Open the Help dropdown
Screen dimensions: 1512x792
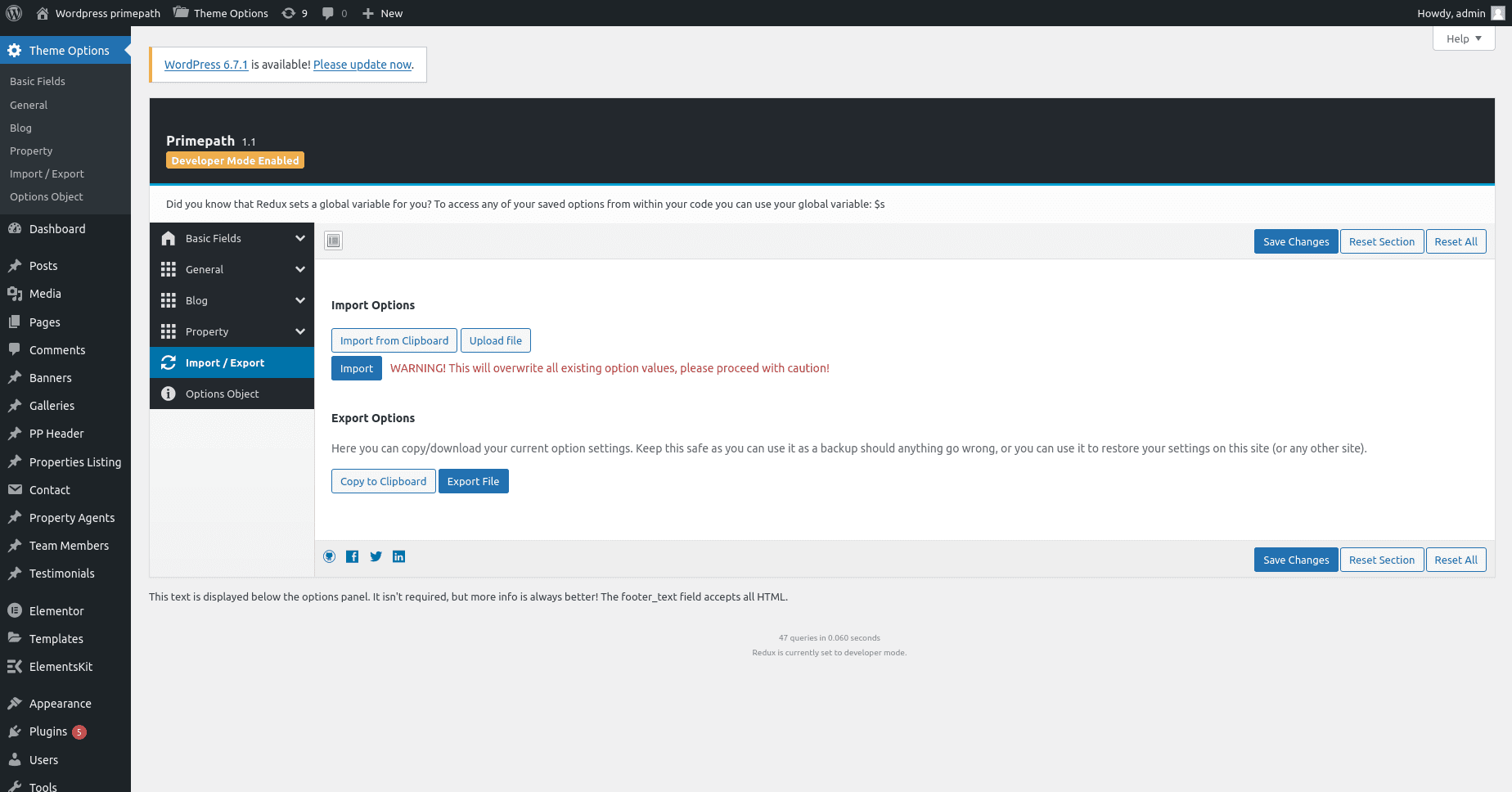[1464, 38]
